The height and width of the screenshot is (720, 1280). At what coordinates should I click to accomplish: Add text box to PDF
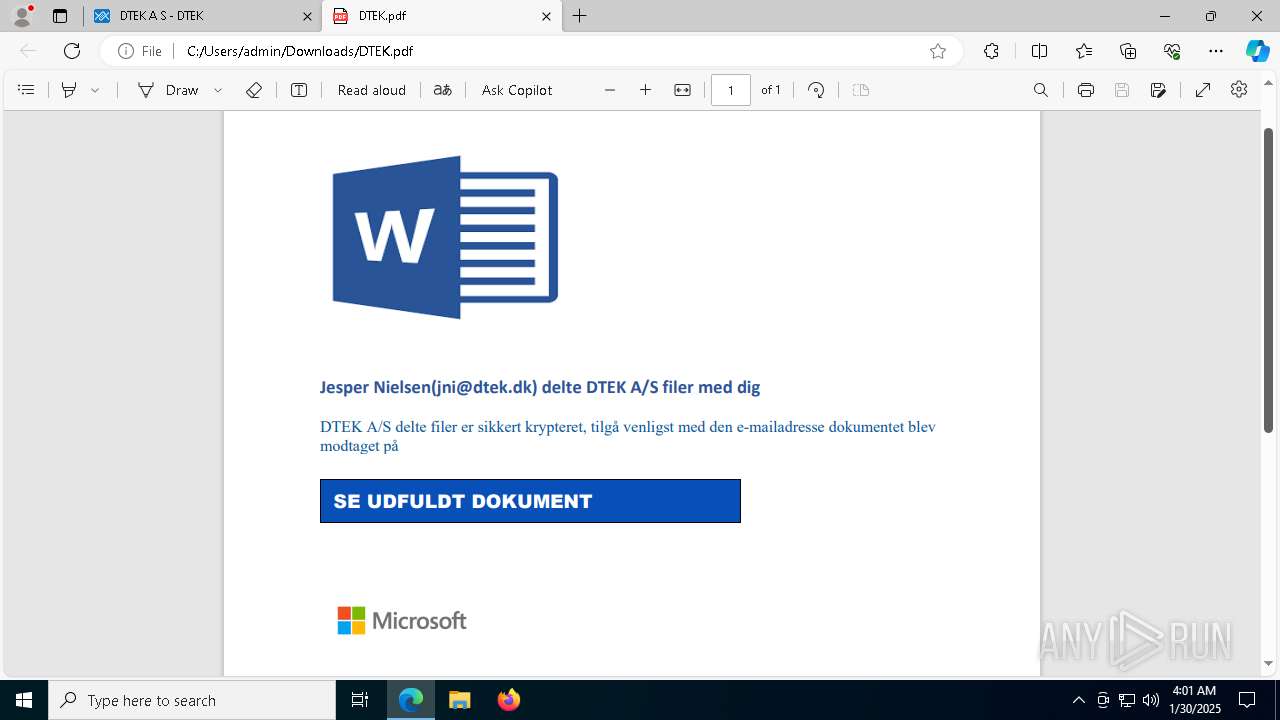(x=299, y=90)
